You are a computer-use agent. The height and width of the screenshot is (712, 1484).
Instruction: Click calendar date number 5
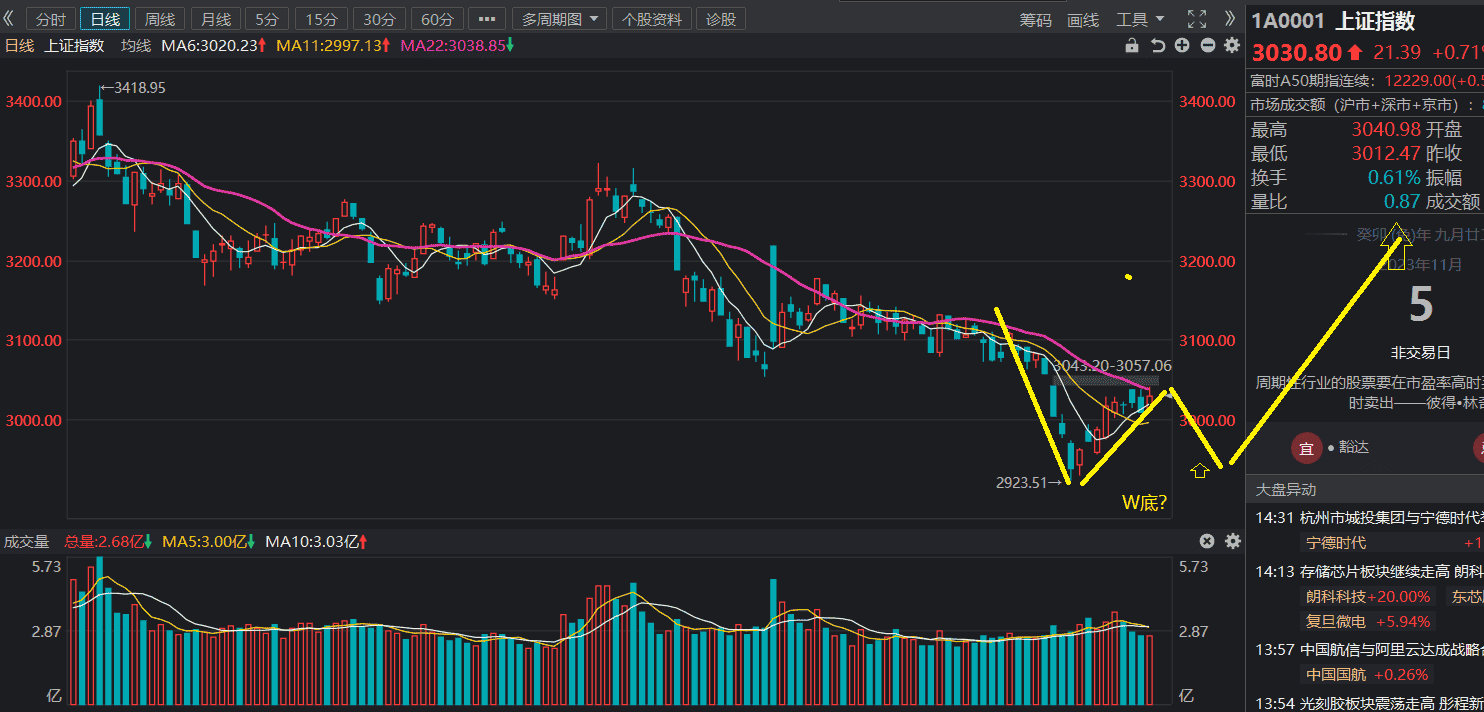tap(1420, 305)
